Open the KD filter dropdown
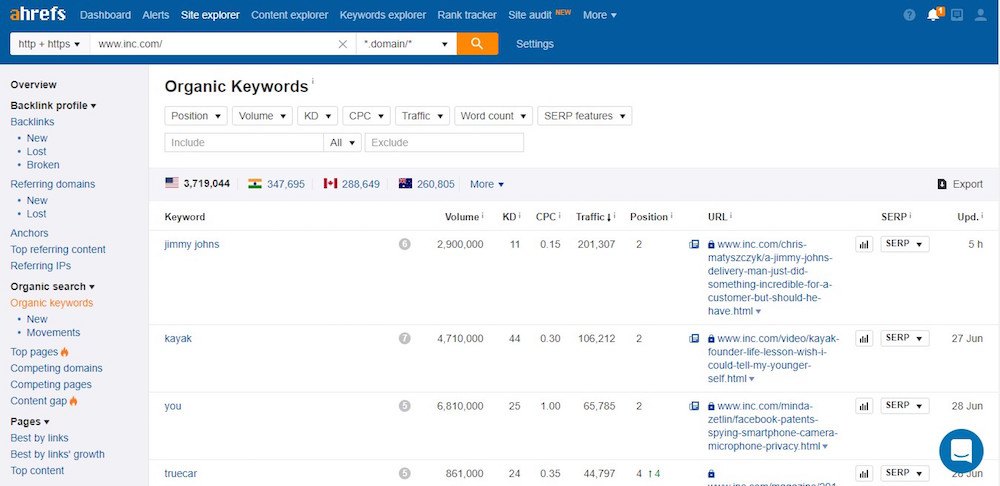Image resolution: width=1000 pixels, height=486 pixels. click(318, 116)
